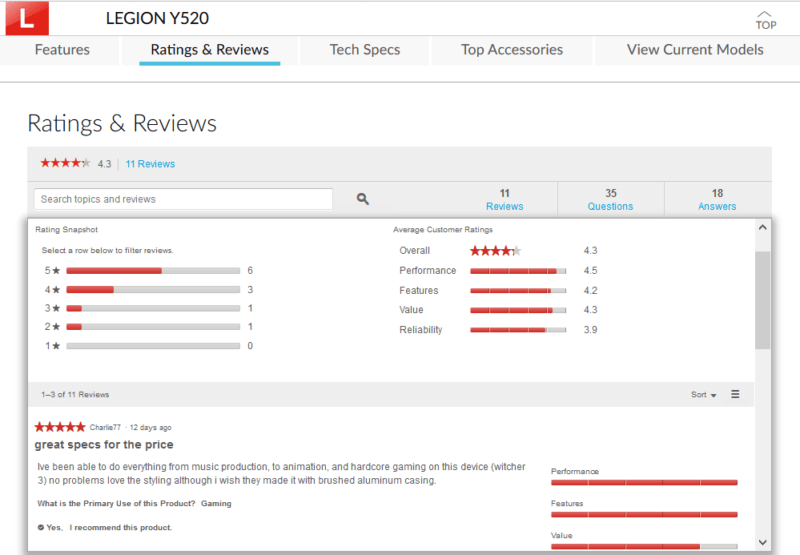Click the Reliability 3.9 rating bar
Viewport: 800px width, 555px height.
tap(518, 330)
